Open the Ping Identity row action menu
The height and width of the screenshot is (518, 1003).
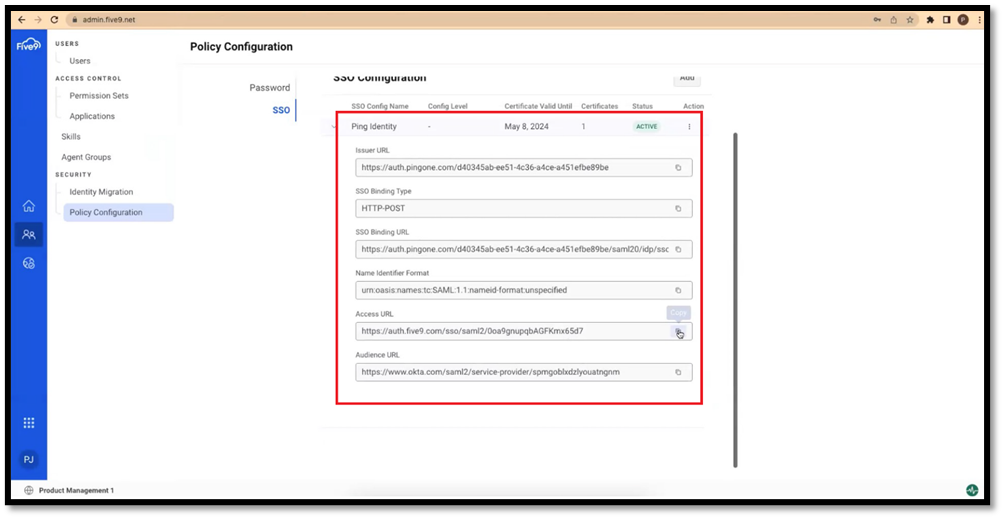[689, 127]
